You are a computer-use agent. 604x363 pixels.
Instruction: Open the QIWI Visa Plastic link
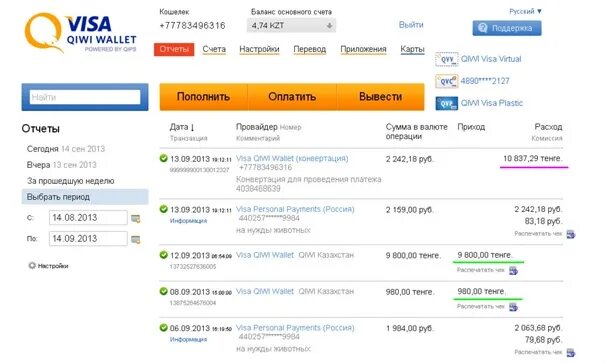(x=492, y=103)
